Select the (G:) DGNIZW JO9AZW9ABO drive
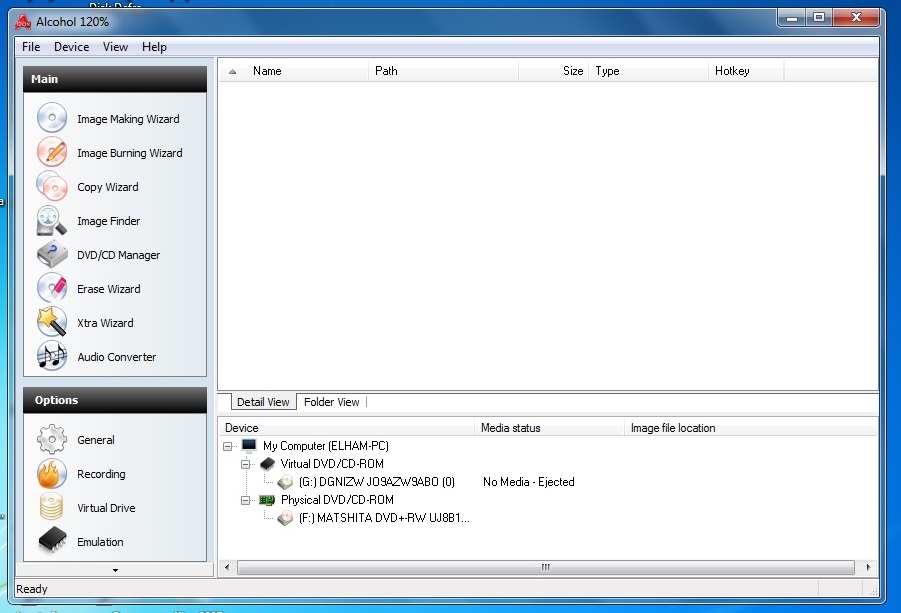The height and width of the screenshot is (613, 901). pyautogui.click(x=376, y=482)
